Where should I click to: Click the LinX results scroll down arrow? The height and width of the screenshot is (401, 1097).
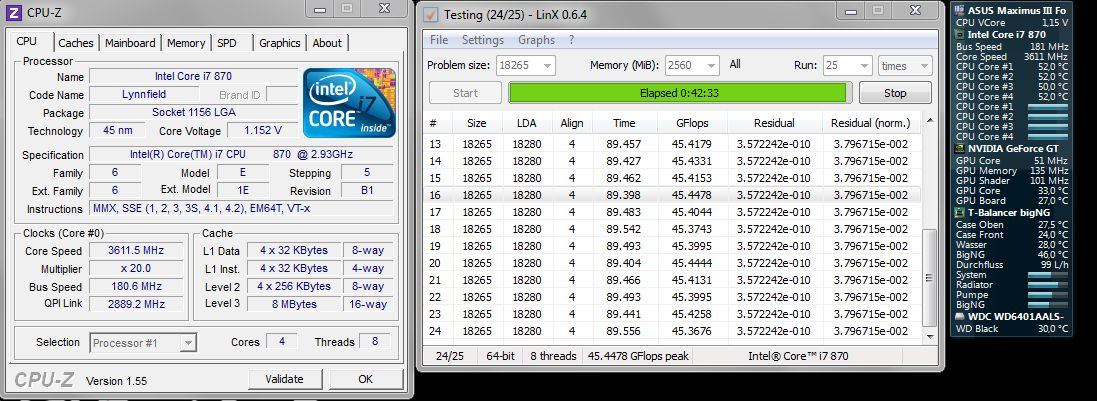click(x=928, y=336)
